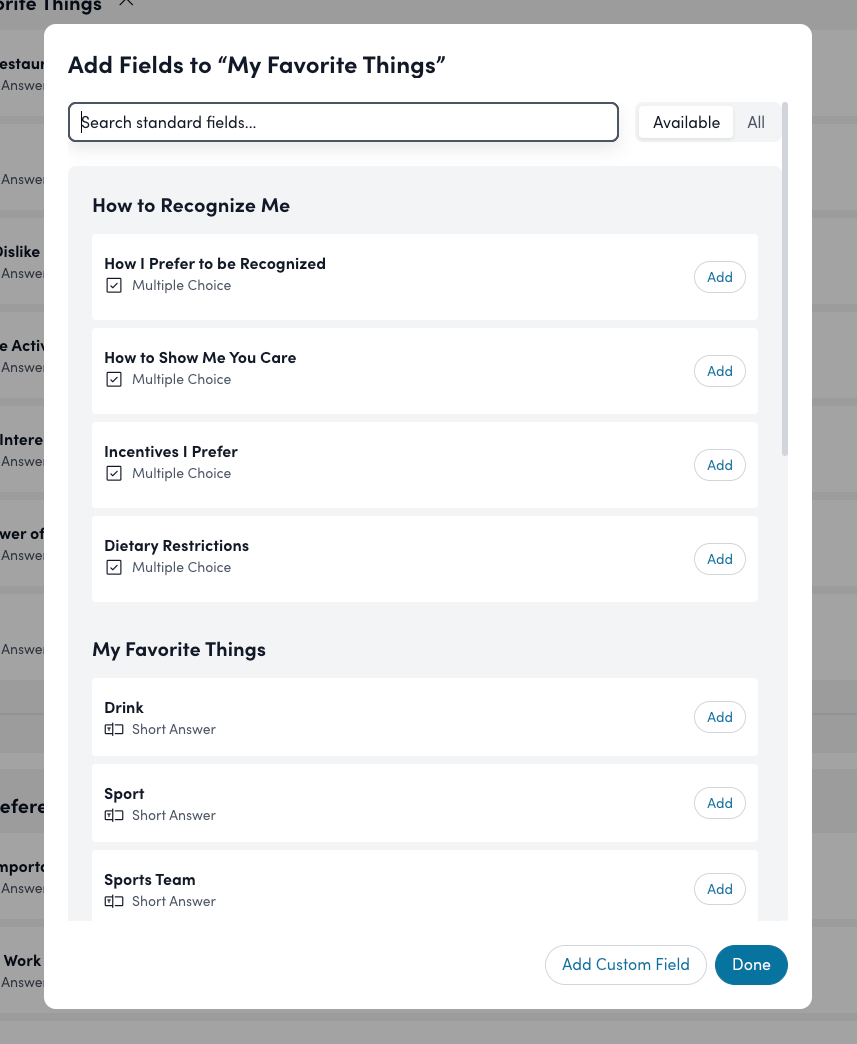Add the Dietary Restrictions field
This screenshot has height=1044, width=857.
coord(720,560)
